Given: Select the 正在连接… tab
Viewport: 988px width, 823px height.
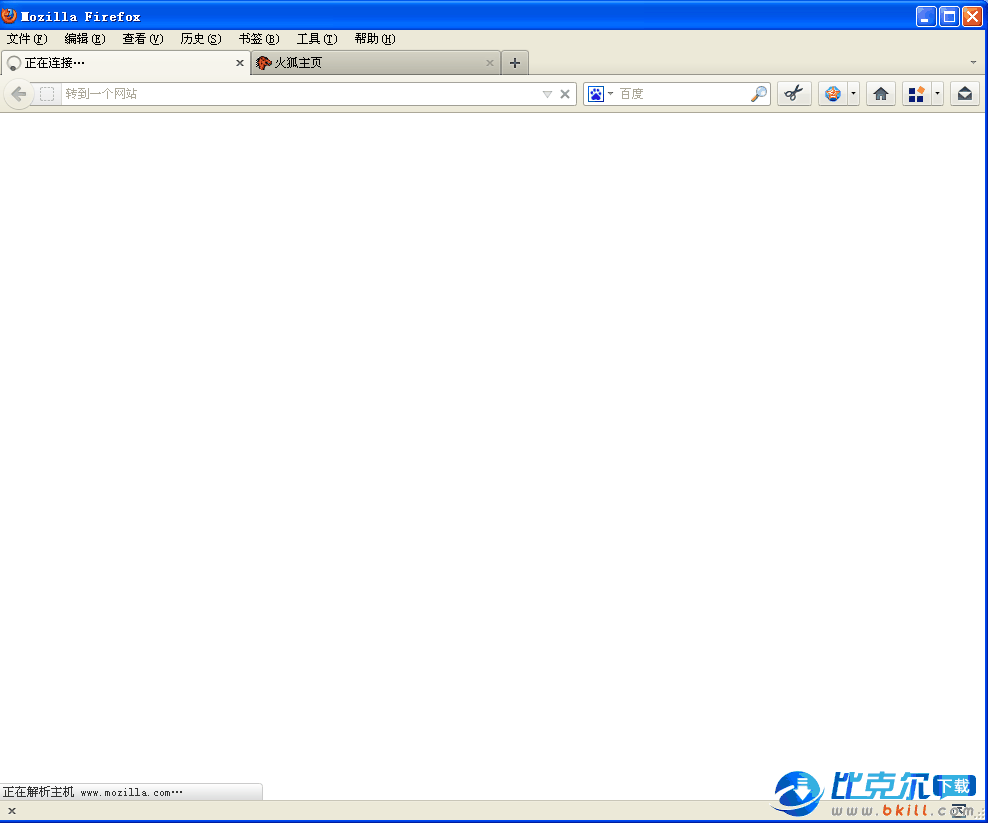Looking at the screenshot, I should (x=125, y=63).
